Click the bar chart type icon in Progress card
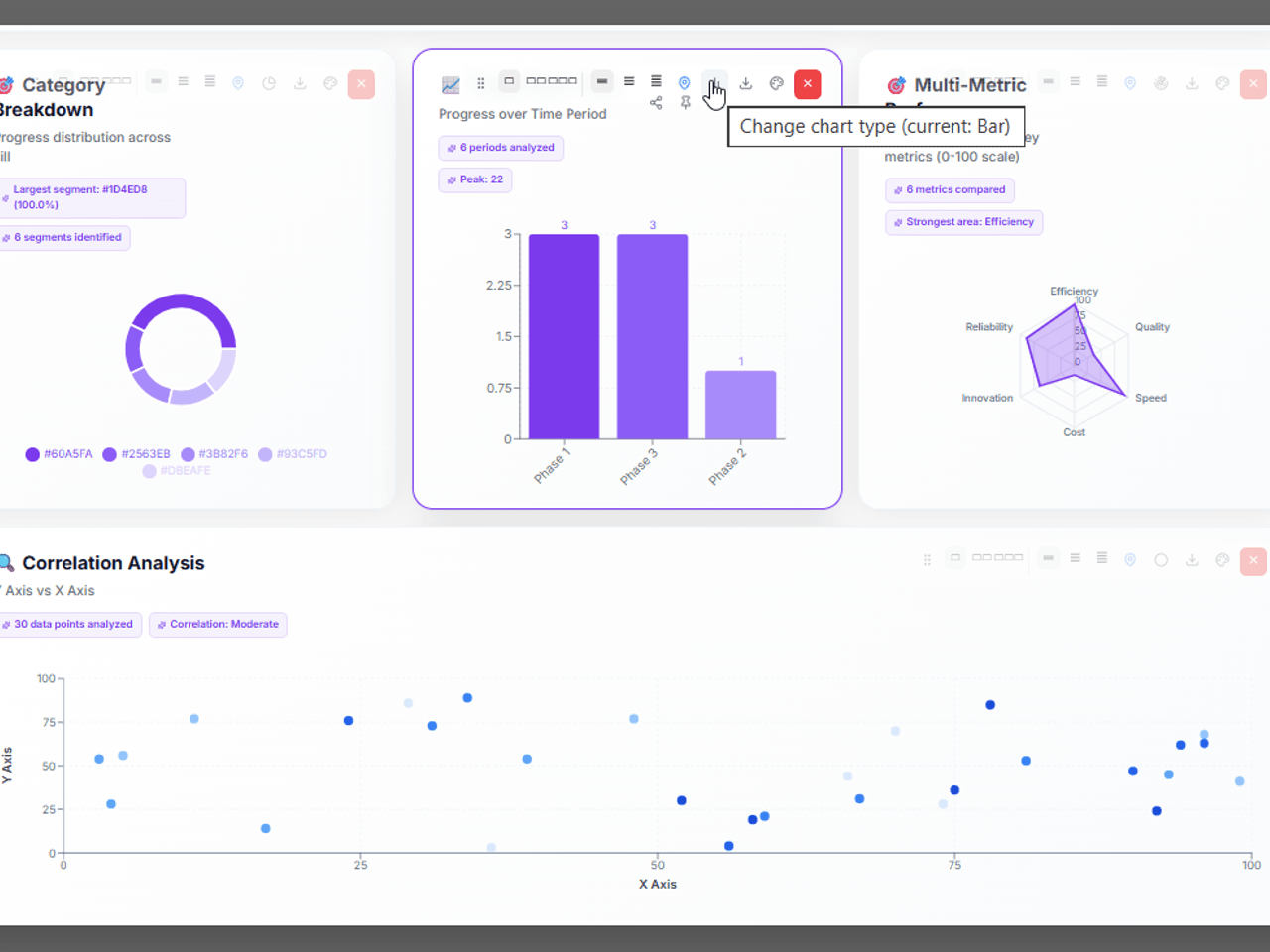Screen dimensions: 1270x952 pyautogui.click(x=714, y=83)
